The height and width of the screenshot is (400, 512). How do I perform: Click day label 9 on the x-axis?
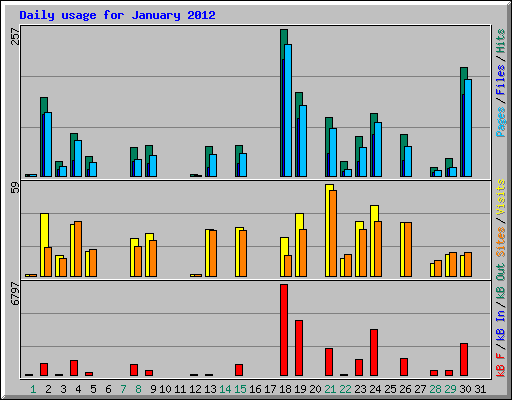[x=153, y=389]
